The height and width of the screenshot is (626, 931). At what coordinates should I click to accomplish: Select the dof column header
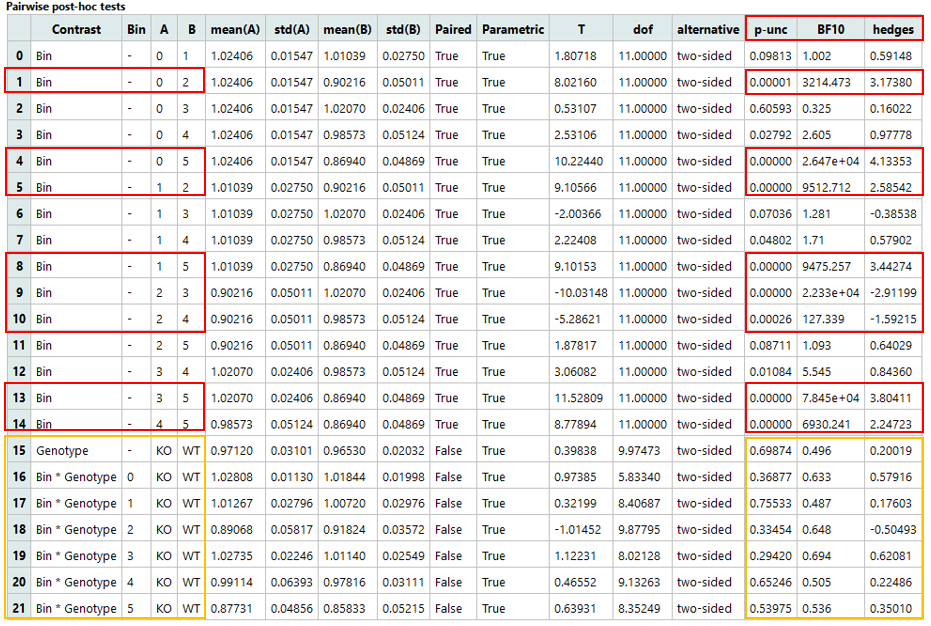point(643,29)
